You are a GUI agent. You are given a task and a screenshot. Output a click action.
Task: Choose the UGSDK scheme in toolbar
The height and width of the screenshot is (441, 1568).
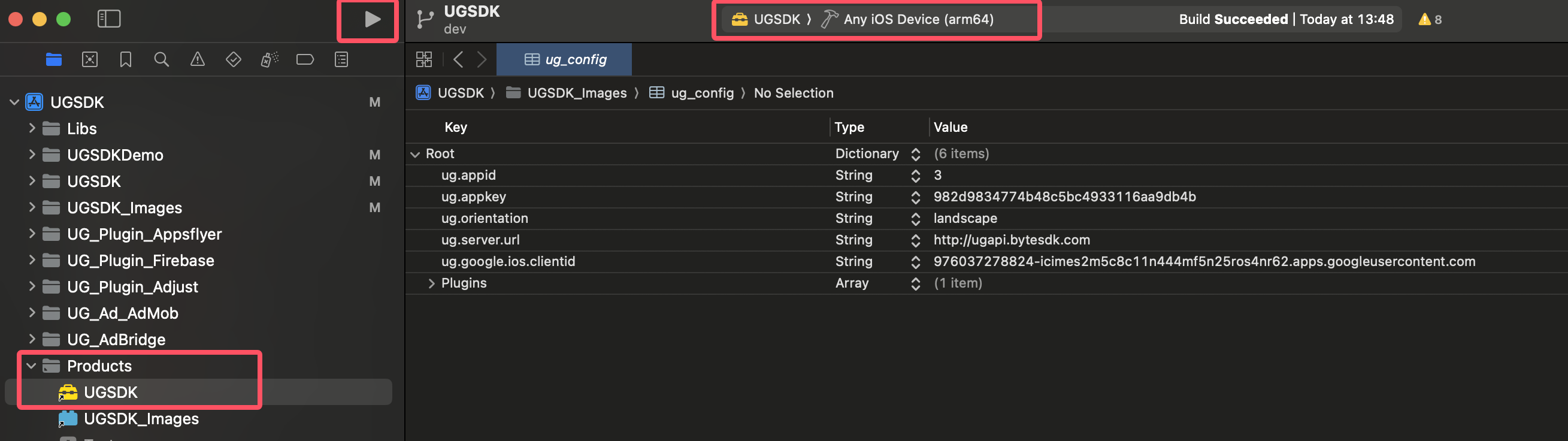[x=766, y=20]
